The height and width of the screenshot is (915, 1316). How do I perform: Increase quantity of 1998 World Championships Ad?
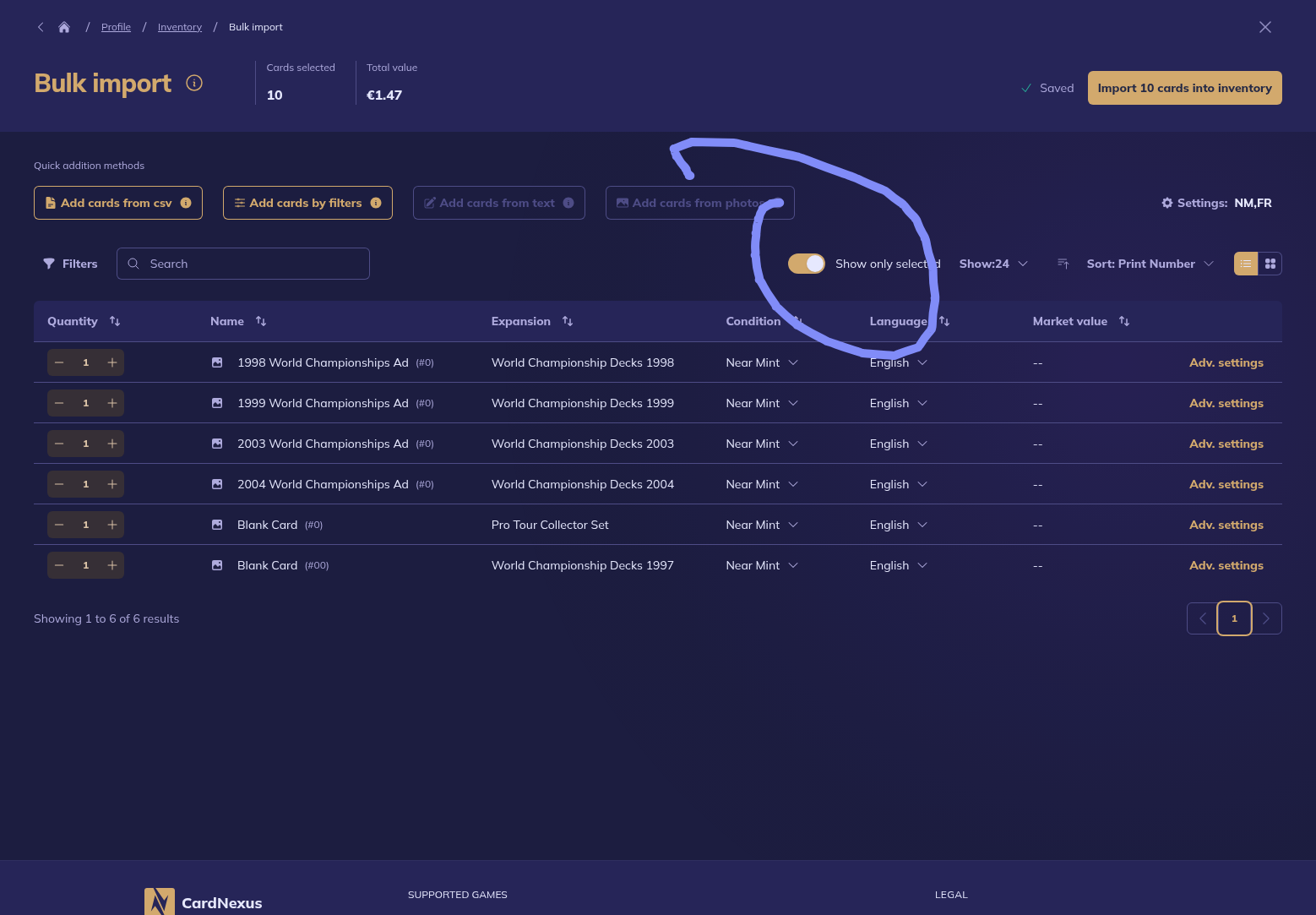click(112, 362)
